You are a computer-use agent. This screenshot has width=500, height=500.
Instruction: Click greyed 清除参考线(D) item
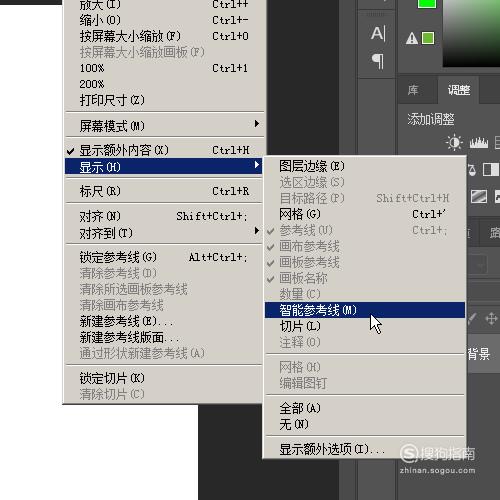coord(165,273)
